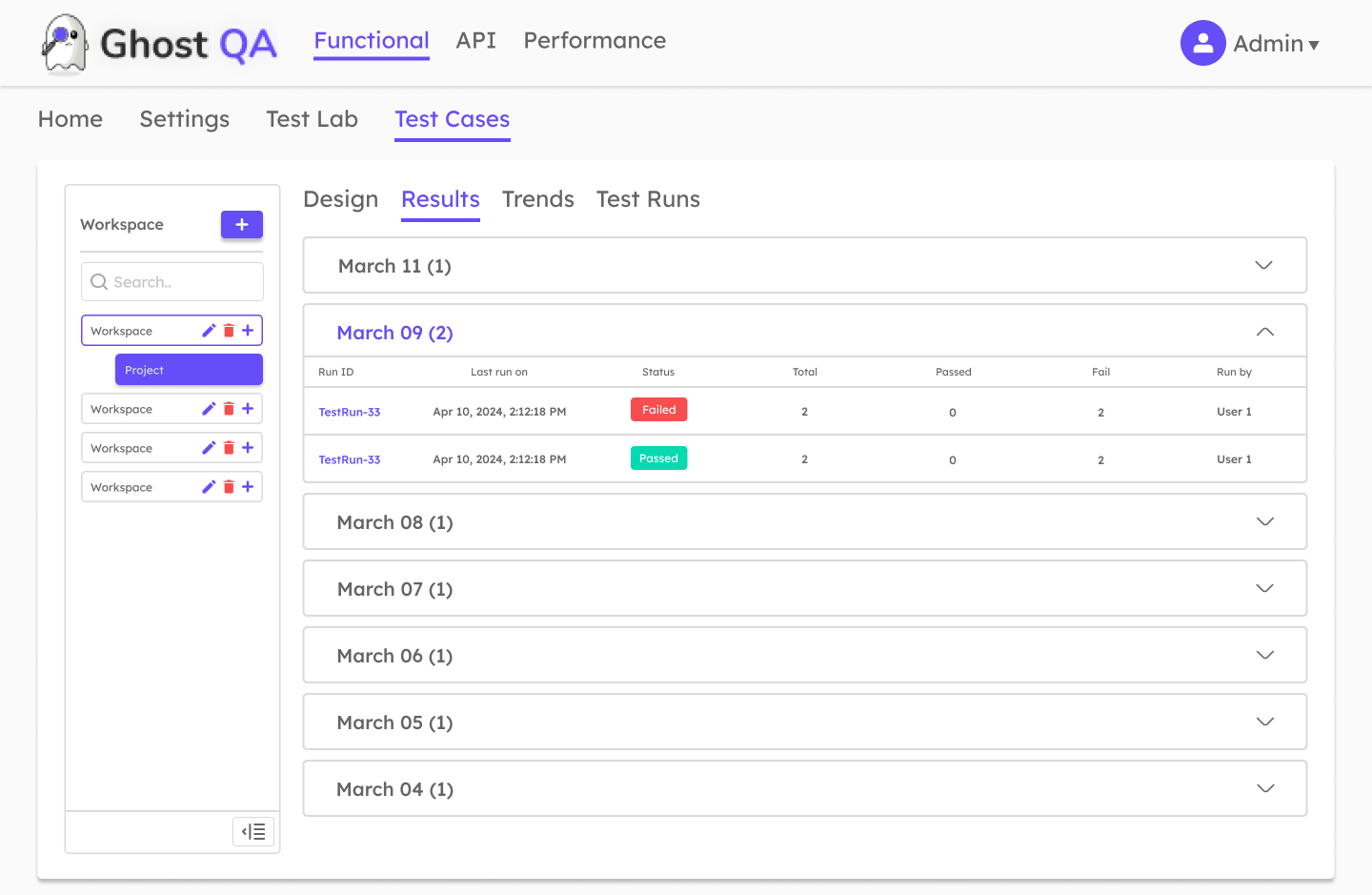1372x895 pixels.
Task: Click the Ghost QA ghost logo
Action: (x=65, y=43)
